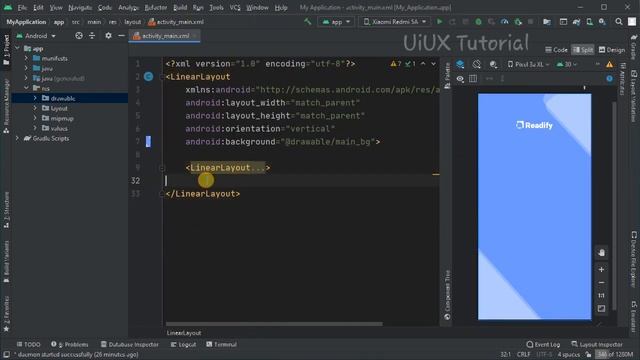The image size is (640, 360).
Task: Click the editor horizontal scrollbar
Action: point(274,324)
